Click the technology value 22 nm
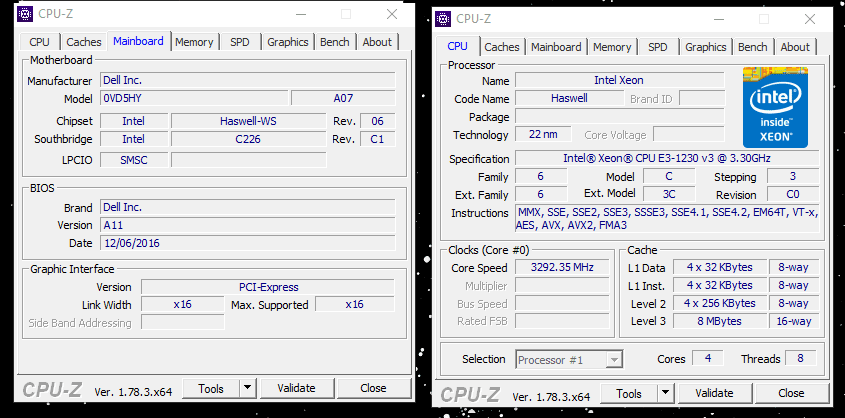 [543, 134]
